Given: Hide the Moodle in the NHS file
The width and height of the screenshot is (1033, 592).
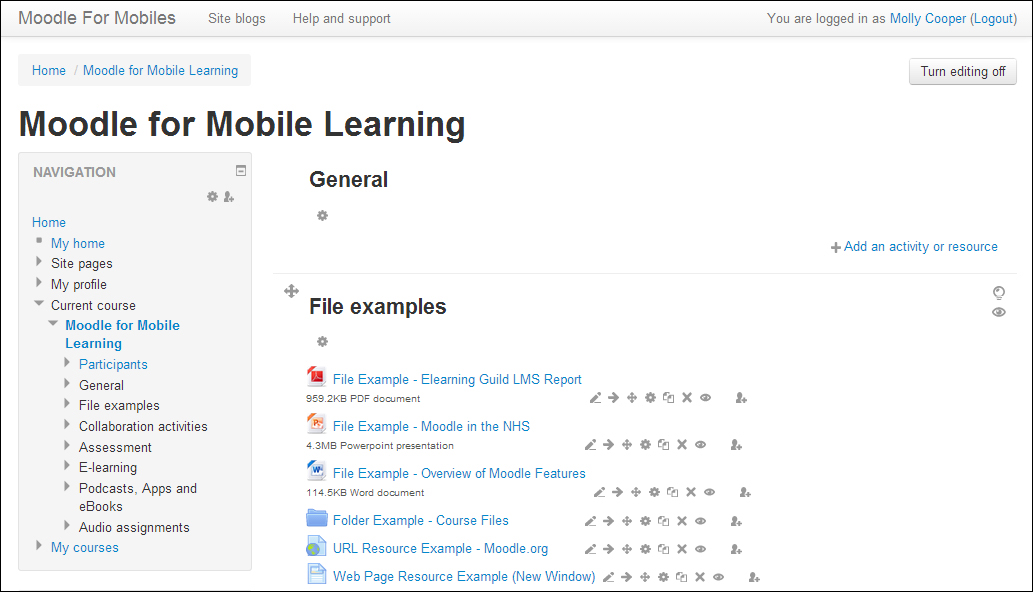Looking at the screenshot, I should pyautogui.click(x=700, y=443).
